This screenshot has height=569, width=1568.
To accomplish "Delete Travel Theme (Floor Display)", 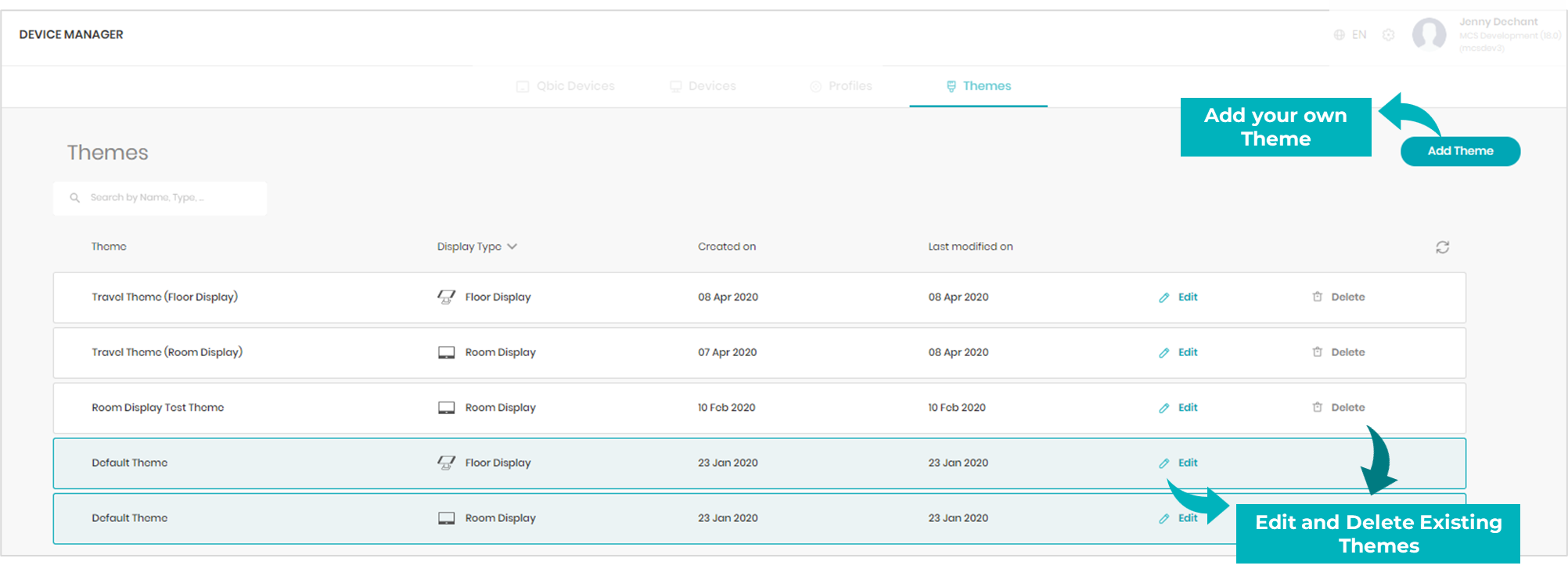I will (x=1338, y=297).
